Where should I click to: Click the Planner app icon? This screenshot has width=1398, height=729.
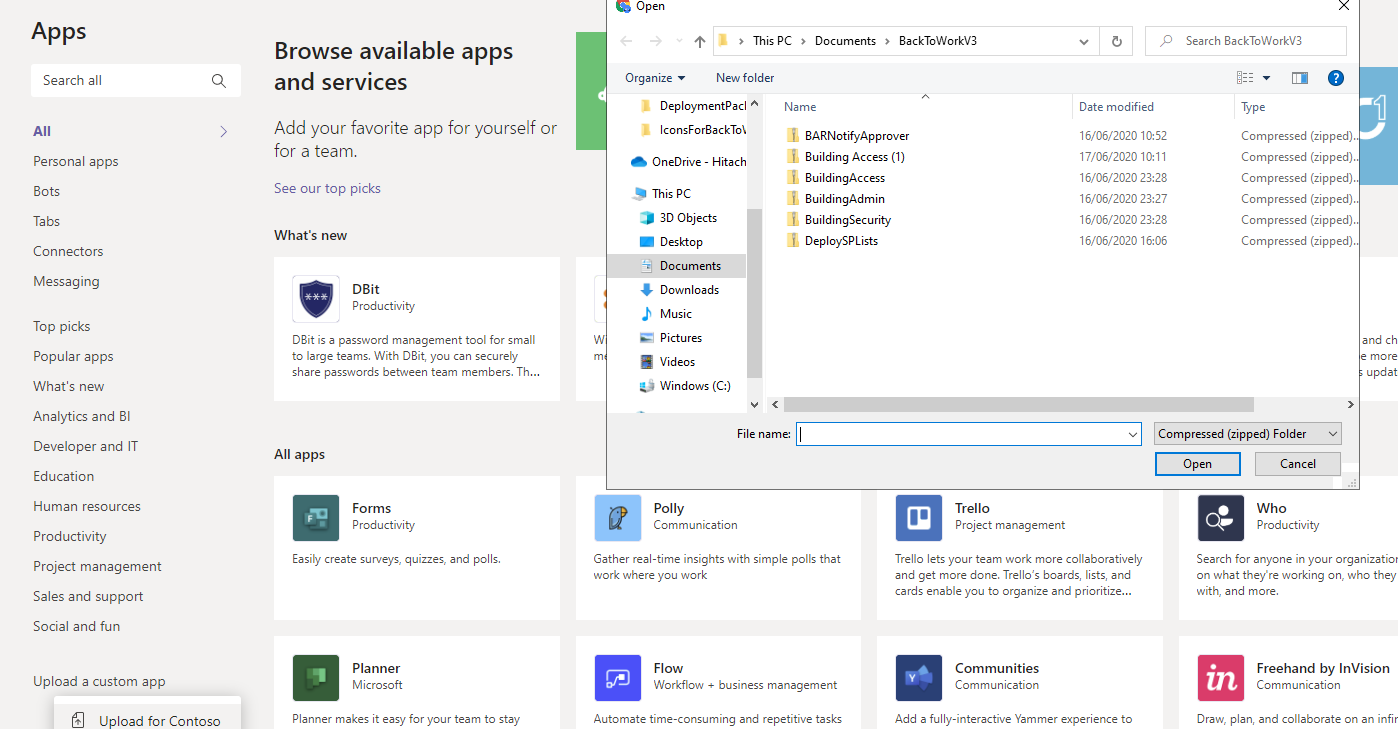tap(315, 678)
